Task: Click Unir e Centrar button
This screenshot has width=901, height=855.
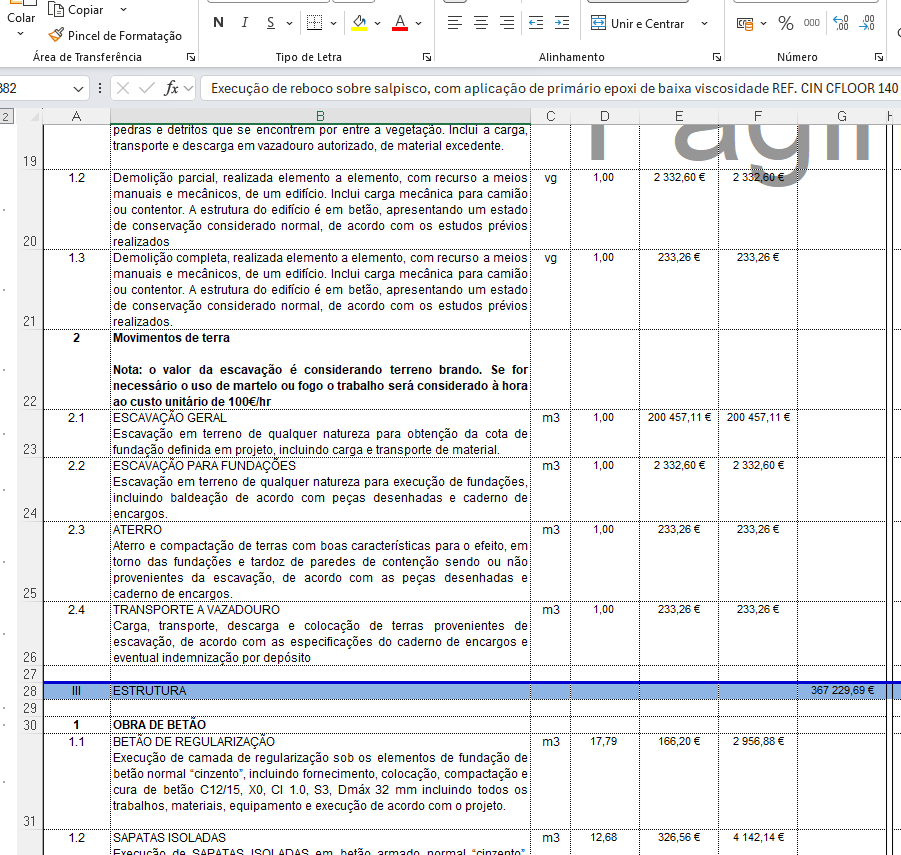Action: pos(638,24)
